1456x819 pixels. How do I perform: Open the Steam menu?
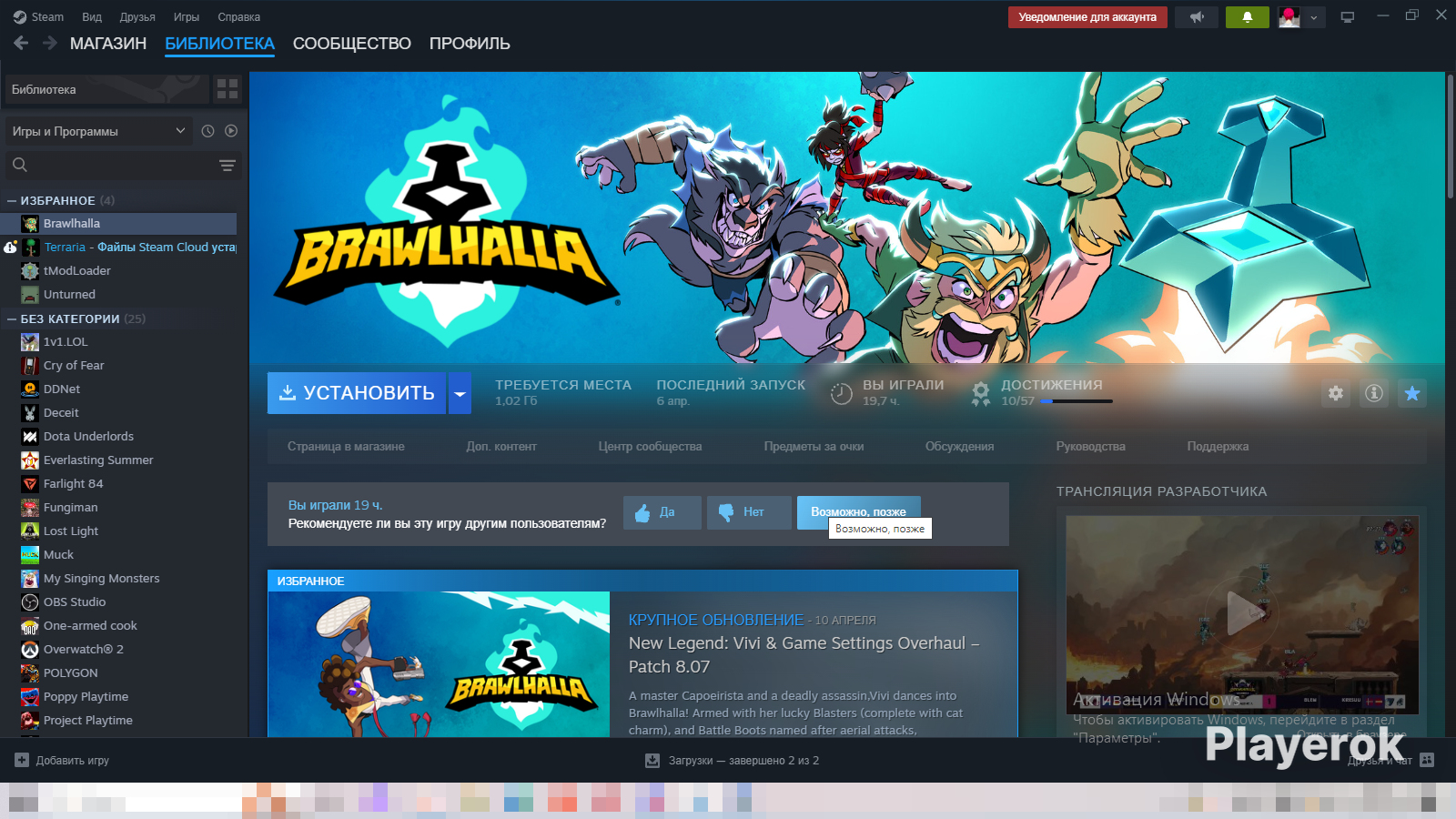point(38,16)
